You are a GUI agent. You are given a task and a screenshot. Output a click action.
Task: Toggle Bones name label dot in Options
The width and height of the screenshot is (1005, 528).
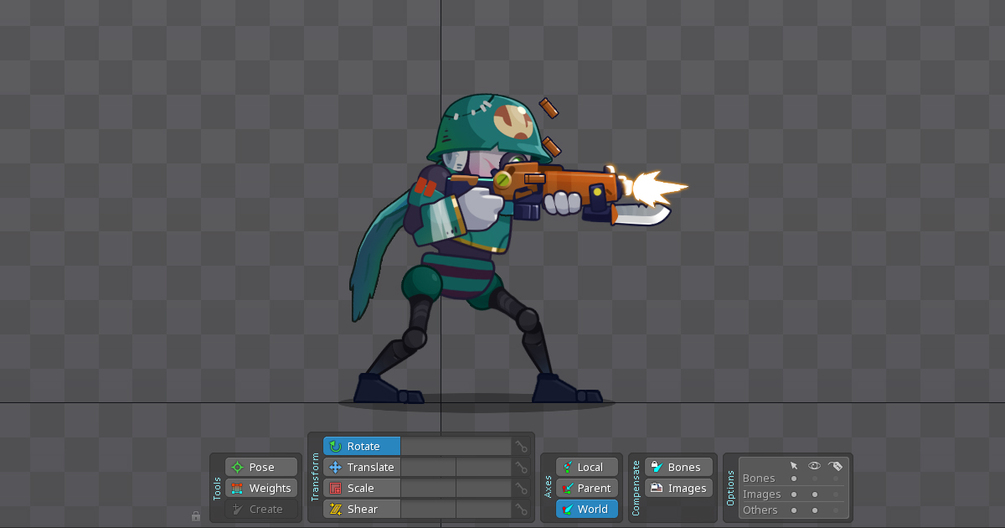(x=835, y=479)
